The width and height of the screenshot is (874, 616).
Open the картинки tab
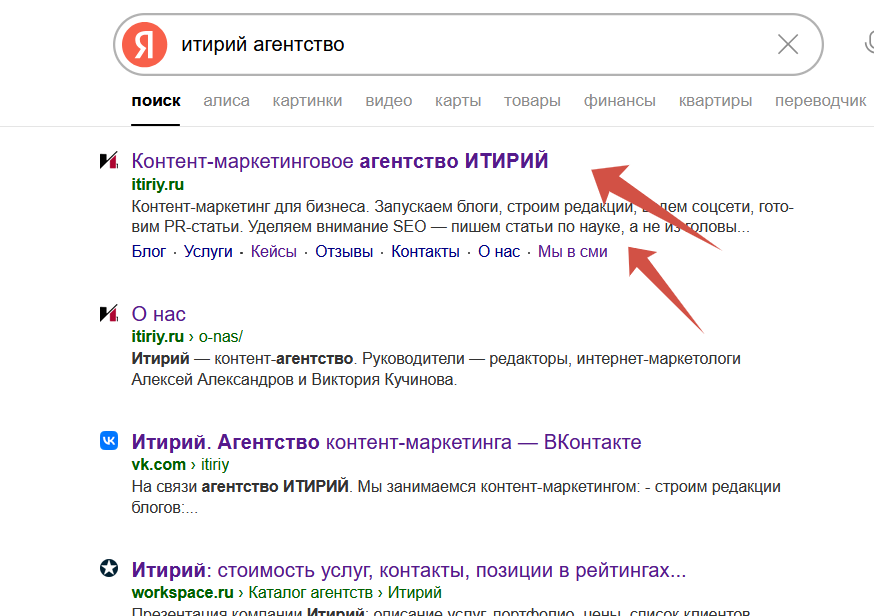[x=307, y=101]
